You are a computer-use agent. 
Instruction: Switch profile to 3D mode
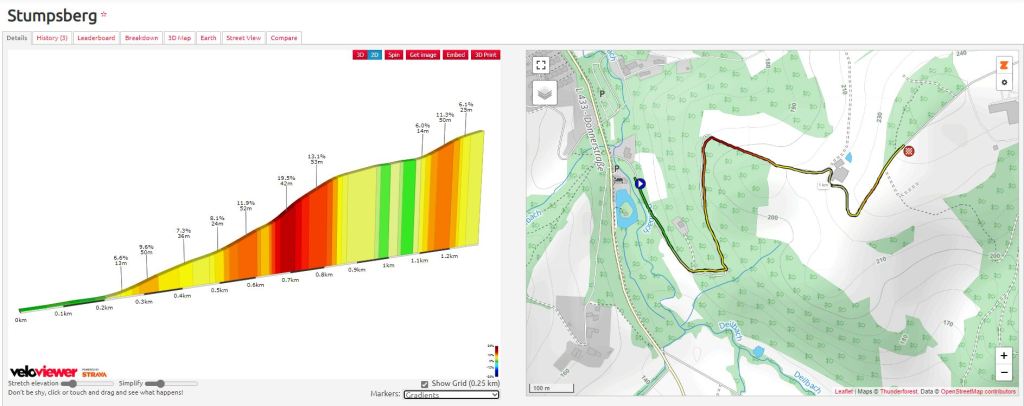click(x=359, y=55)
